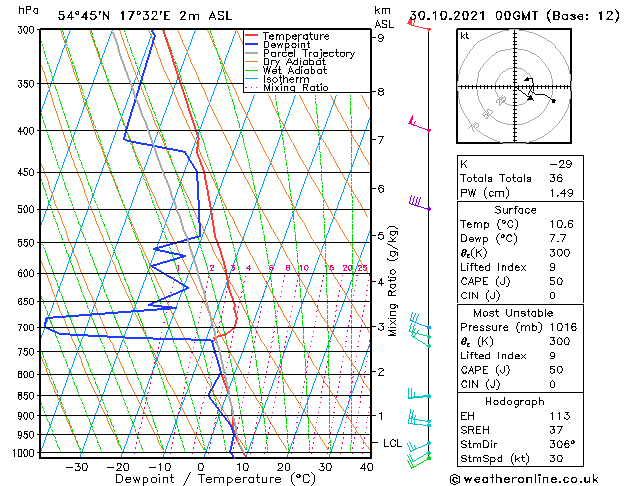Image resolution: width=629 pixels, height=486 pixels.
Task: Click the date and time header text
Action: point(515,16)
